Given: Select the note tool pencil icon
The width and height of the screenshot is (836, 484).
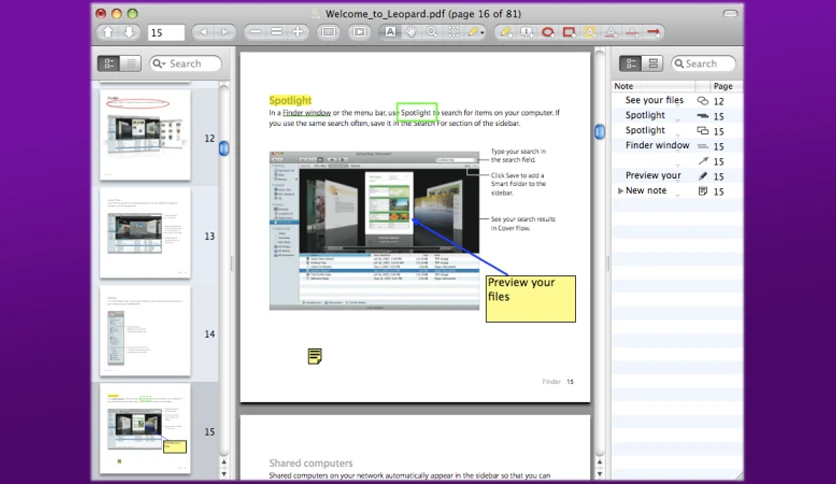Looking at the screenshot, I should point(472,33).
